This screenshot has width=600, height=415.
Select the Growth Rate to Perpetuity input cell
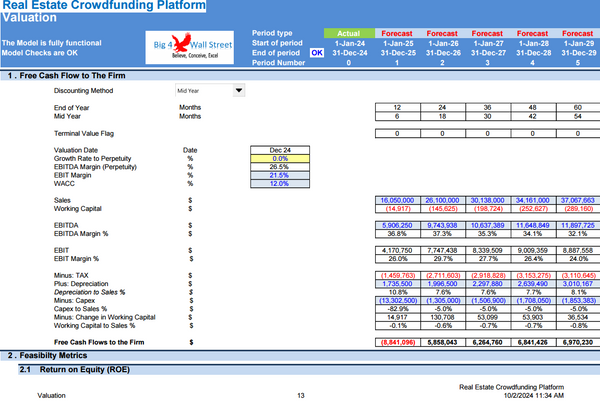279,158
